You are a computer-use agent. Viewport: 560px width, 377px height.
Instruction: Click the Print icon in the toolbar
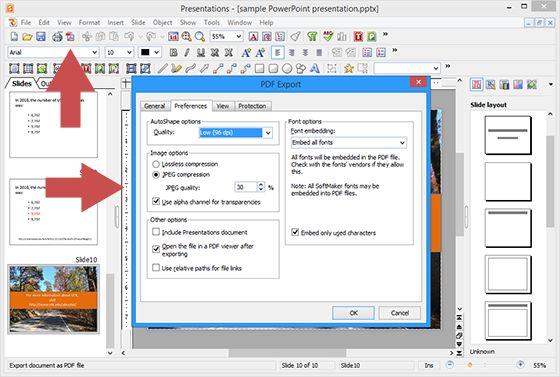click(57, 37)
